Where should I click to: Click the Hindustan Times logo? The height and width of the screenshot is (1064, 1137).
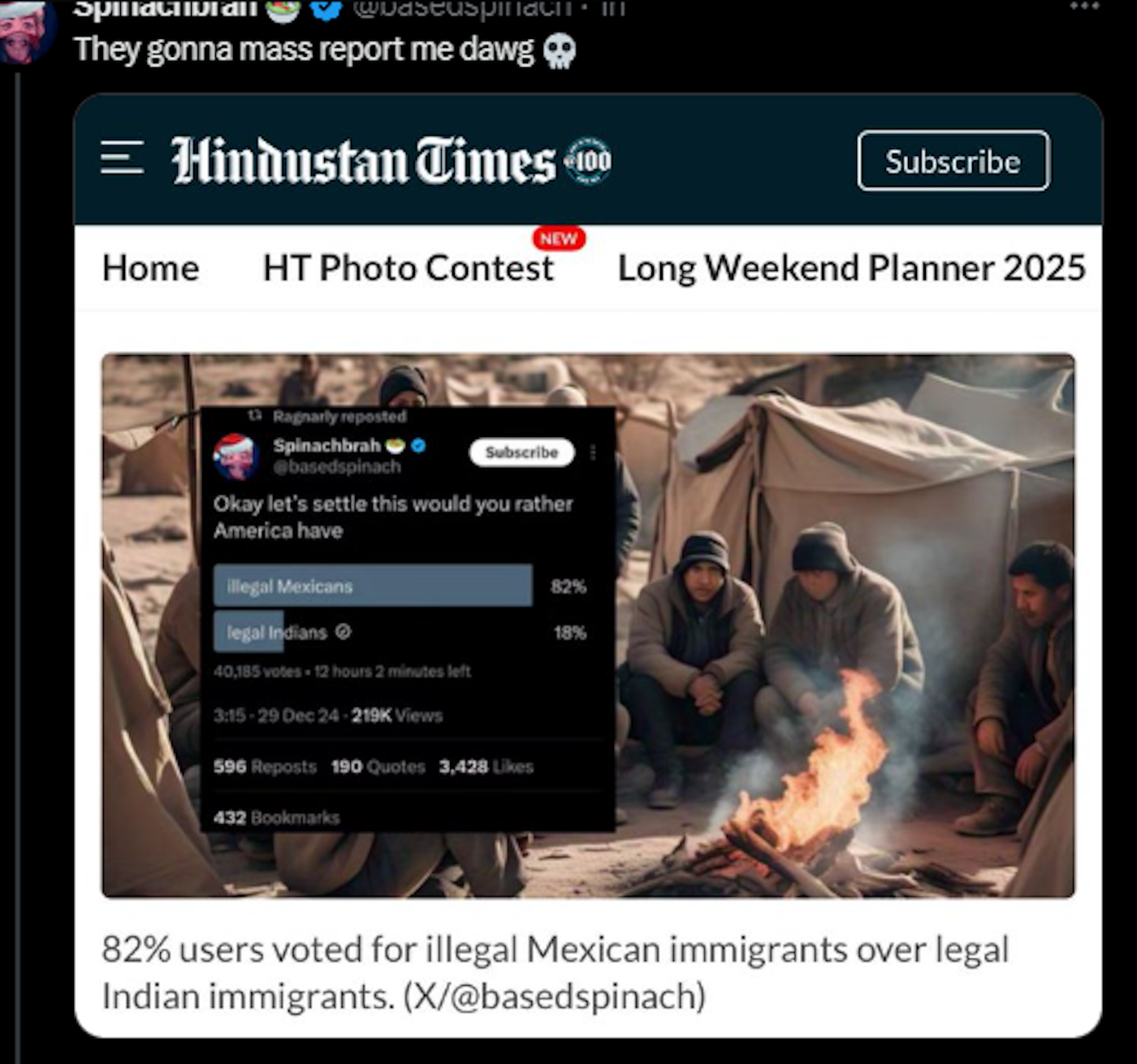pos(363,161)
